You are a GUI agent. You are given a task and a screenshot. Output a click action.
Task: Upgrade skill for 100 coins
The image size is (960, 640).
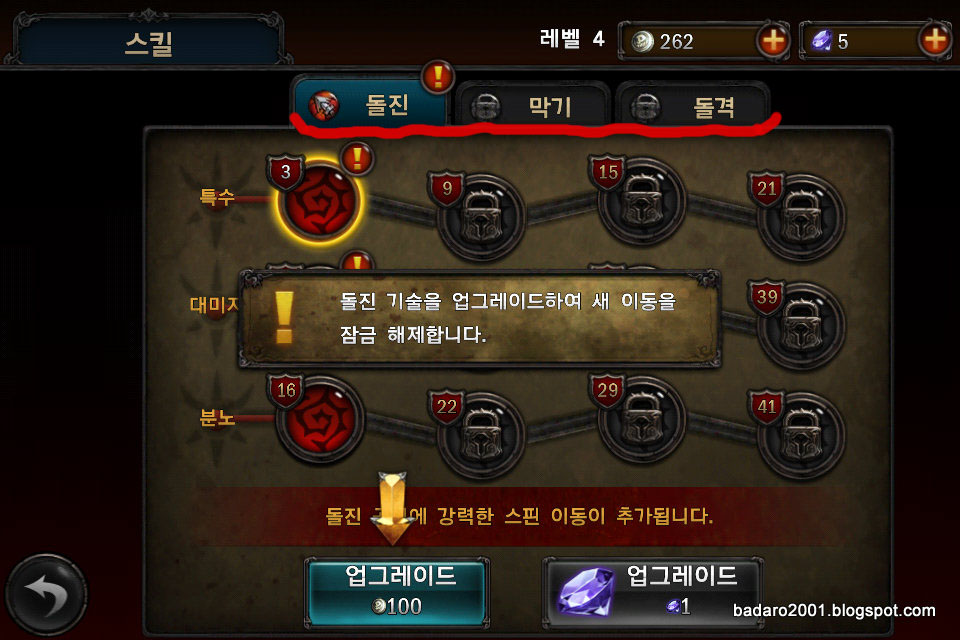(x=397, y=592)
